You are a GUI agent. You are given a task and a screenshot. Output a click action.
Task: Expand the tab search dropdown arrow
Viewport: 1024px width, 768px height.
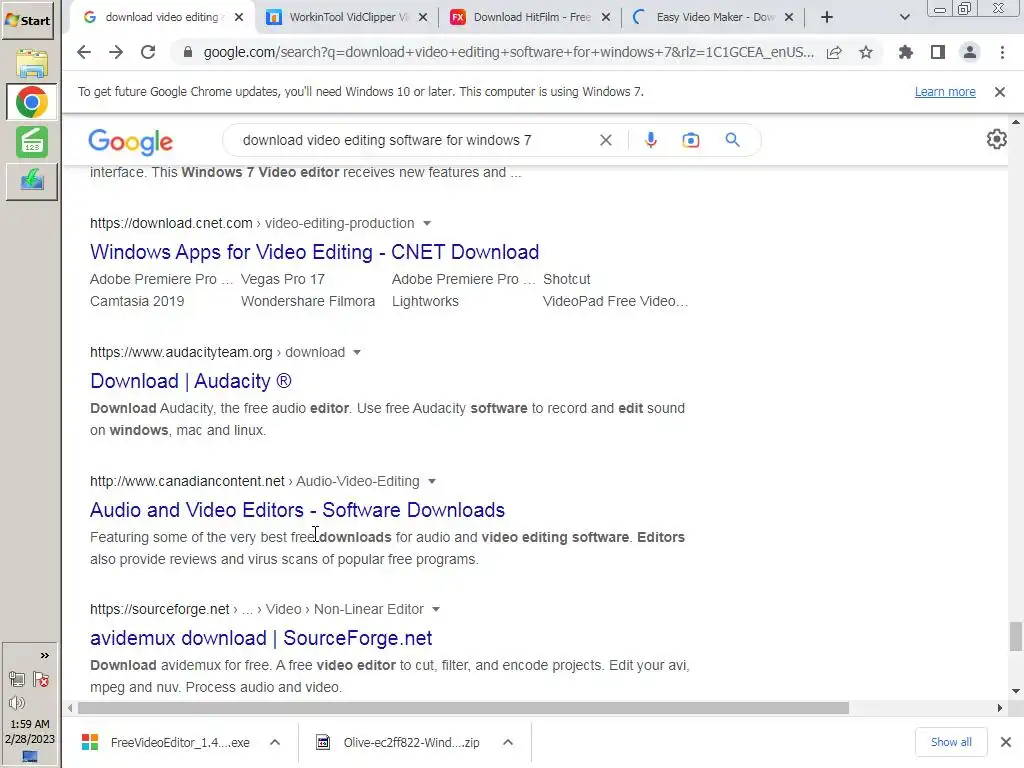904,17
